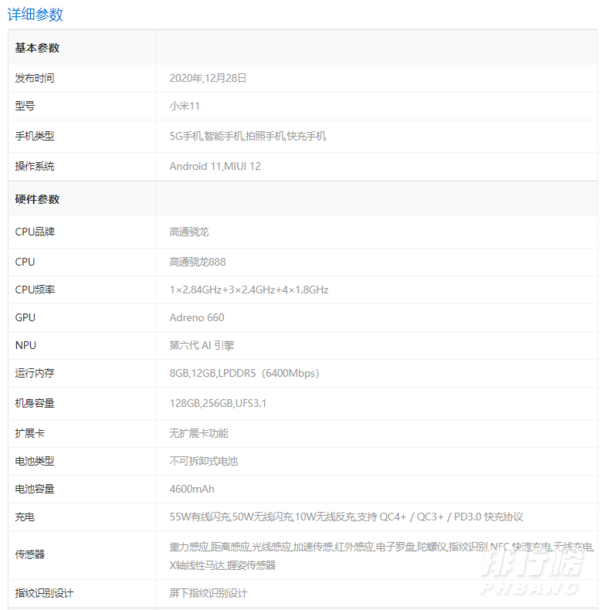600x610 pixels.
Task: Select the NPU label
Action: click(25, 345)
